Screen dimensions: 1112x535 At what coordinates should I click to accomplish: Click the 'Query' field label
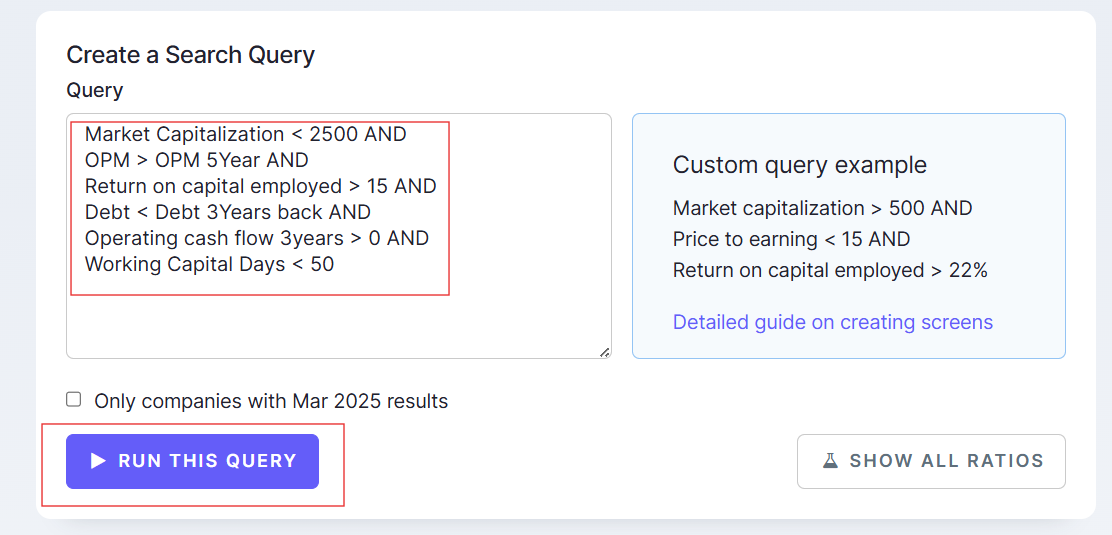(x=95, y=90)
